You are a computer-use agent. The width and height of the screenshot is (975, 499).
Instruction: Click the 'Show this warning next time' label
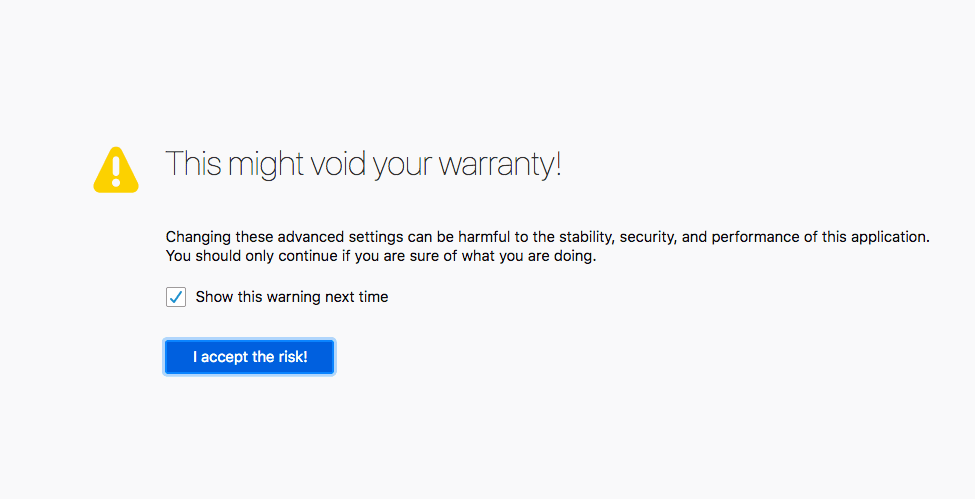tap(292, 297)
